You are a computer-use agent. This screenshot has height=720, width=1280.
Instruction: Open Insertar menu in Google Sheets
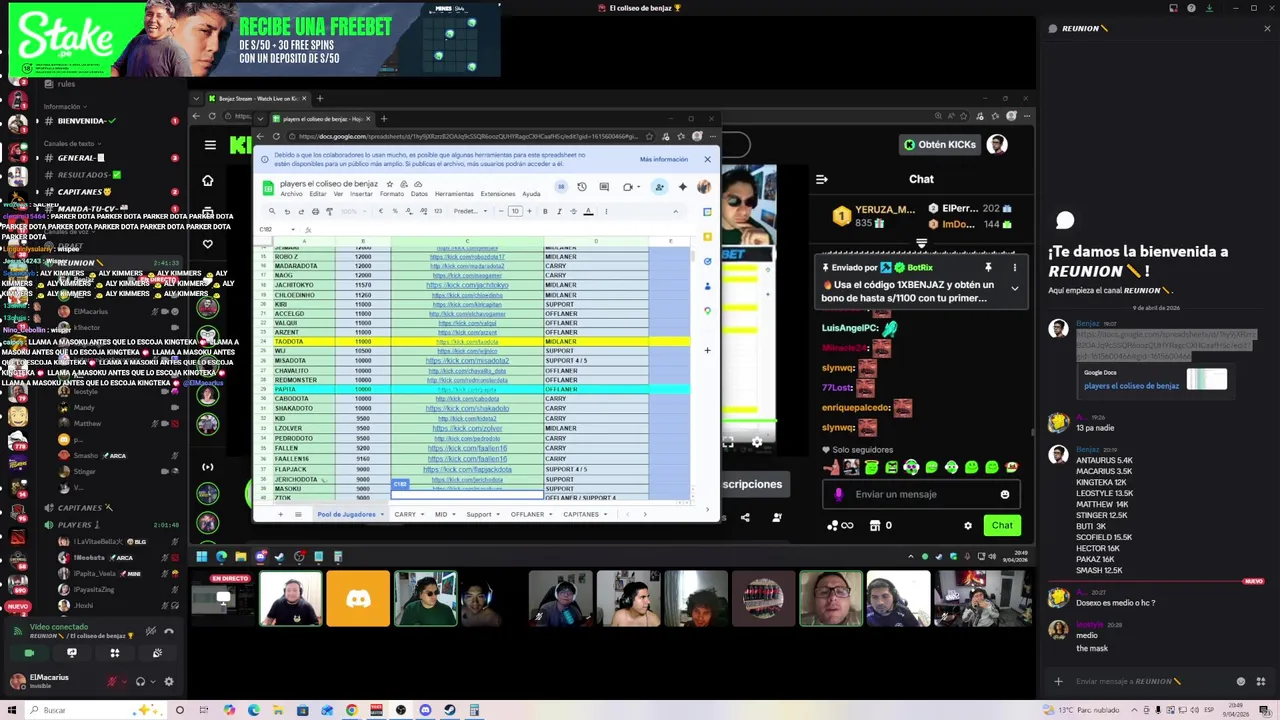click(x=360, y=194)
